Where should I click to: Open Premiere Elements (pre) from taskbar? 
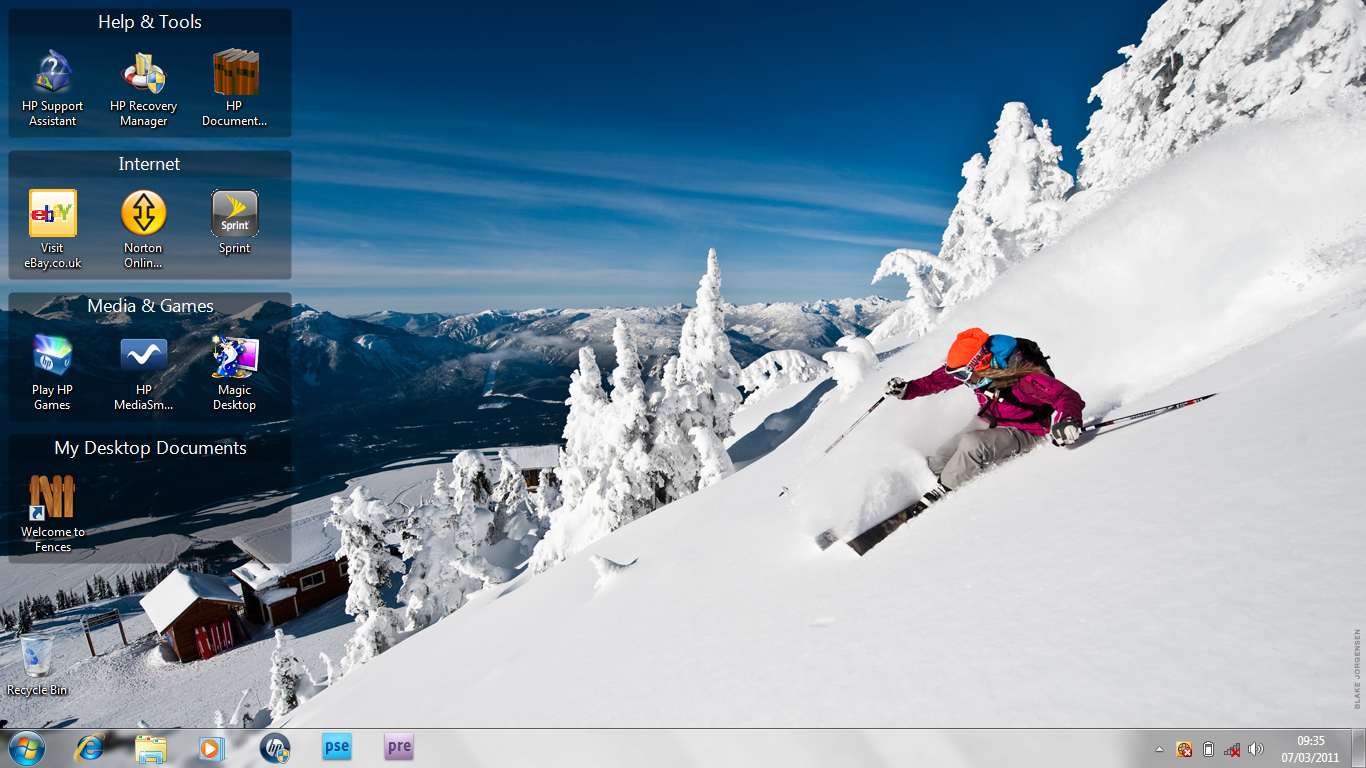point(399,747)
